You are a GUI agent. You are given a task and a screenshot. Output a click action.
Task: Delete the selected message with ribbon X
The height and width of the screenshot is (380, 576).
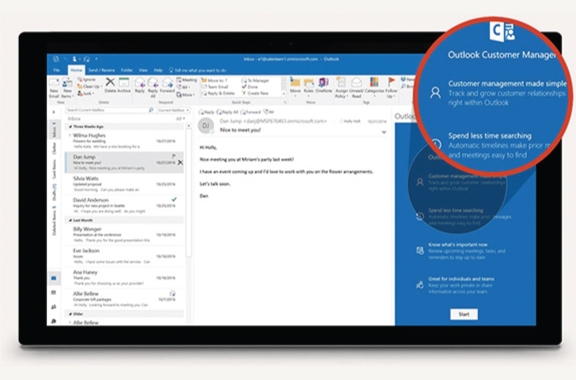pos(110,85)
